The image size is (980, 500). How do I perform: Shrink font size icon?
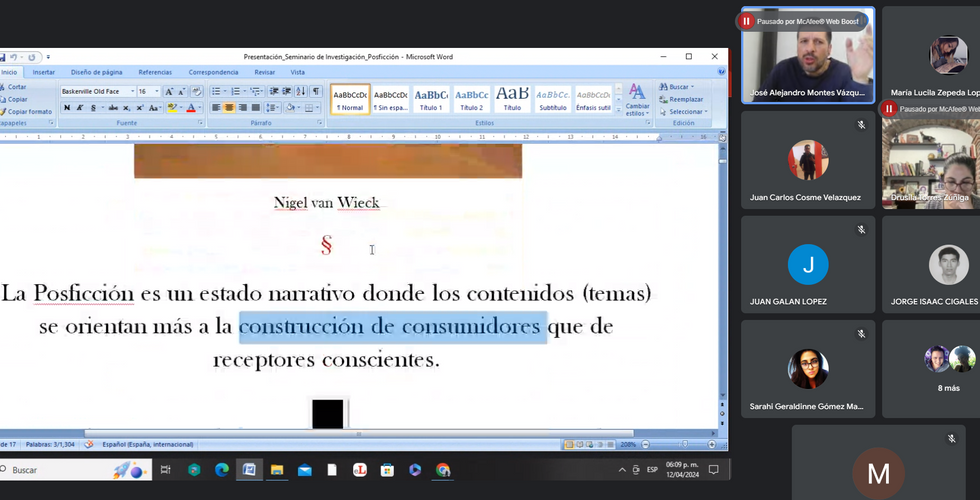point(181,91)
